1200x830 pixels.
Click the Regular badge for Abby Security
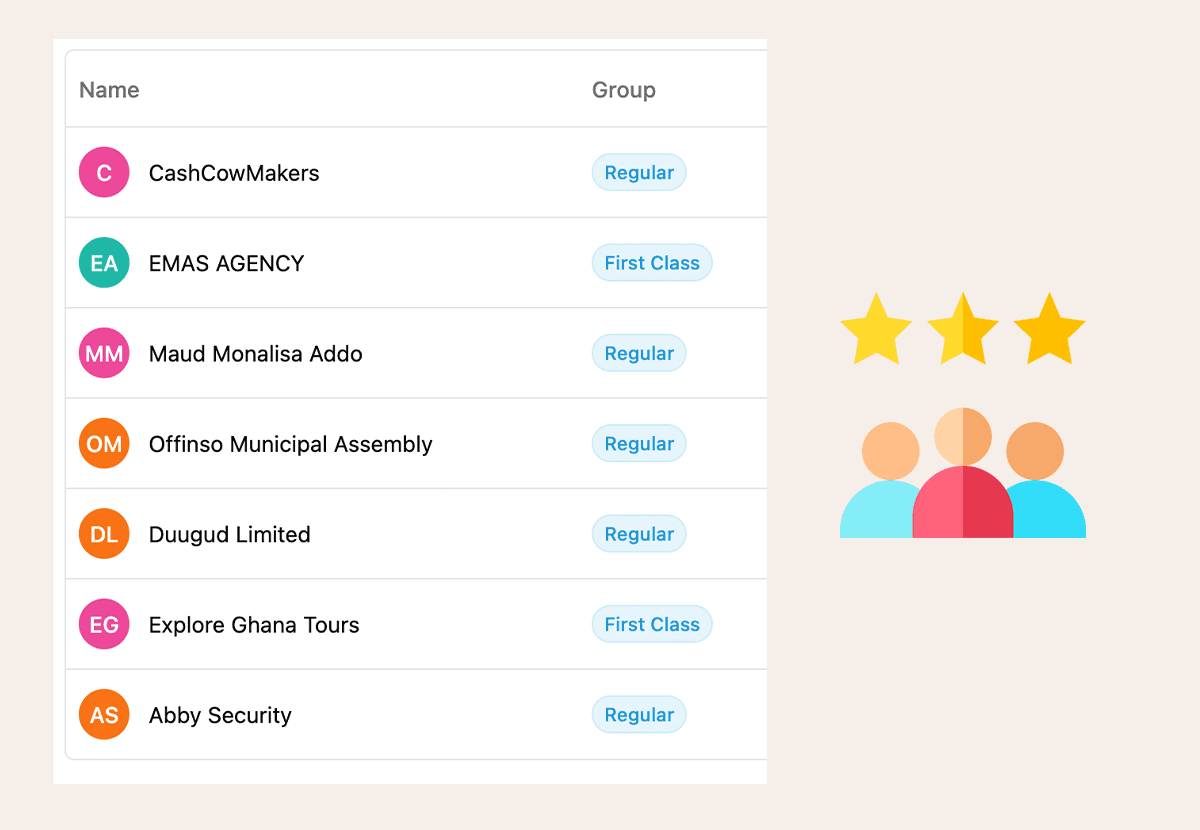639,714
